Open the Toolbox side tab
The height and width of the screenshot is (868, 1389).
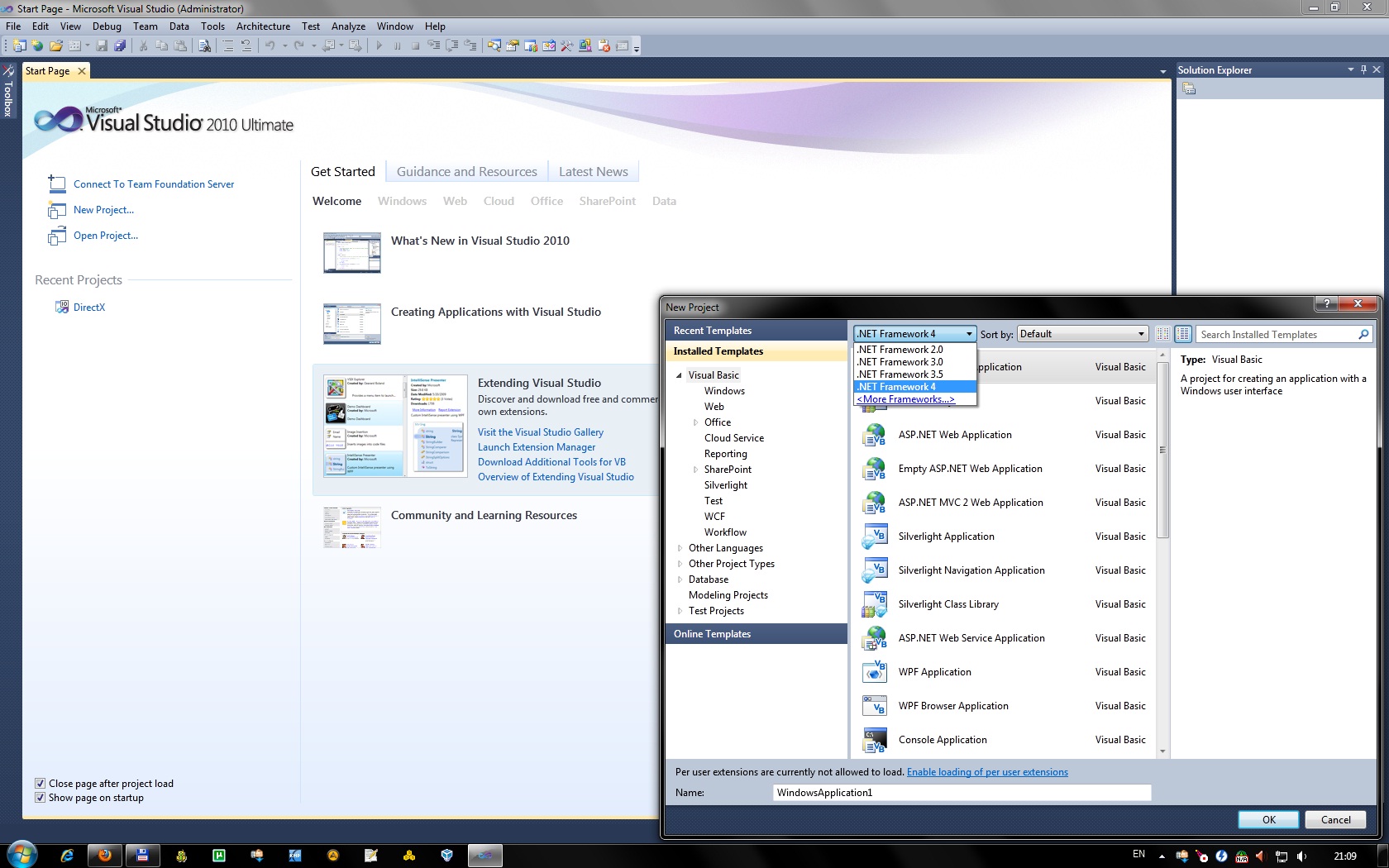[x=8, y=93]
